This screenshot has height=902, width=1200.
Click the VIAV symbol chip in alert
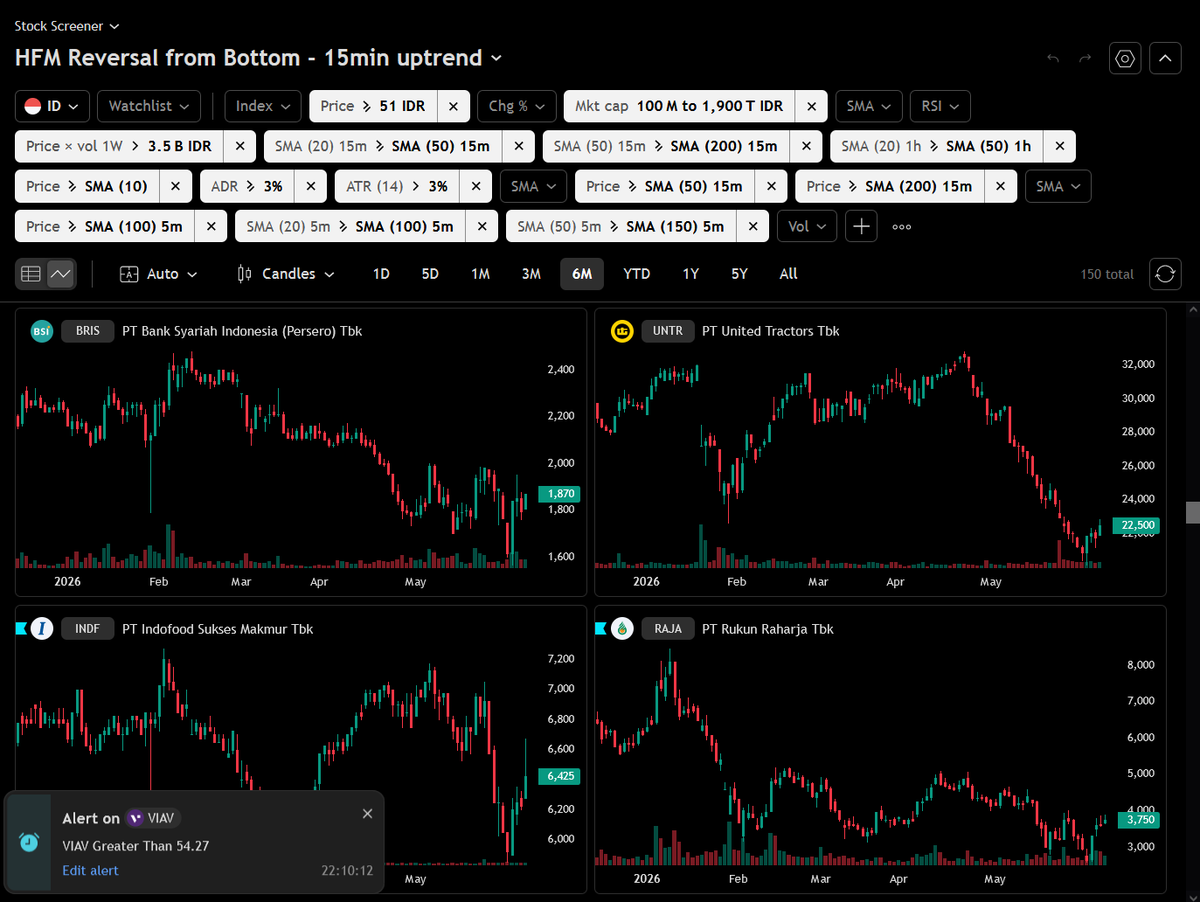[x=153, y=818]
